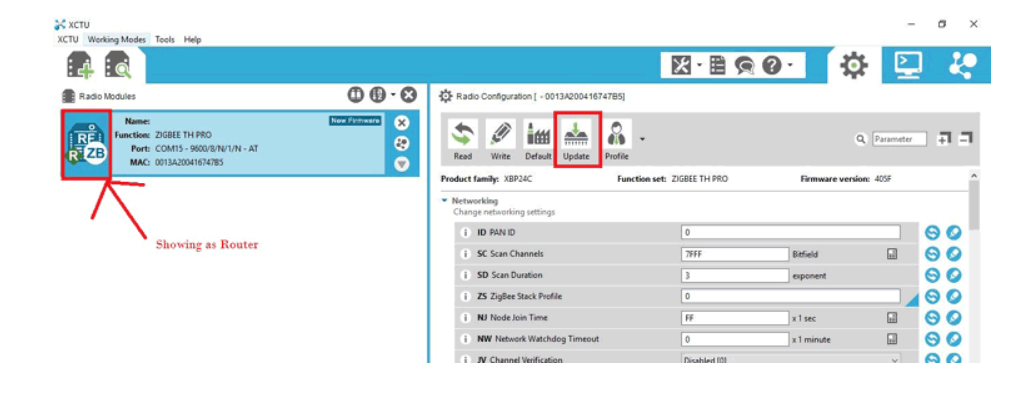Edit the Network Watchdog Timeout field
The height and width of the screenshot is (395, 1013).
[735, 339]
